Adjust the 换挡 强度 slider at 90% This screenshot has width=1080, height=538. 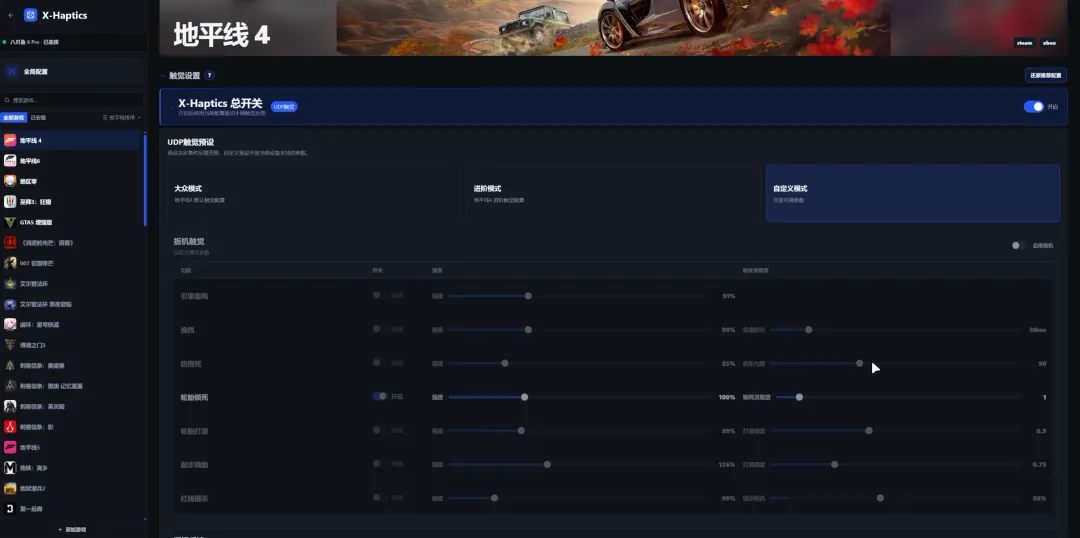pos(528,330)
